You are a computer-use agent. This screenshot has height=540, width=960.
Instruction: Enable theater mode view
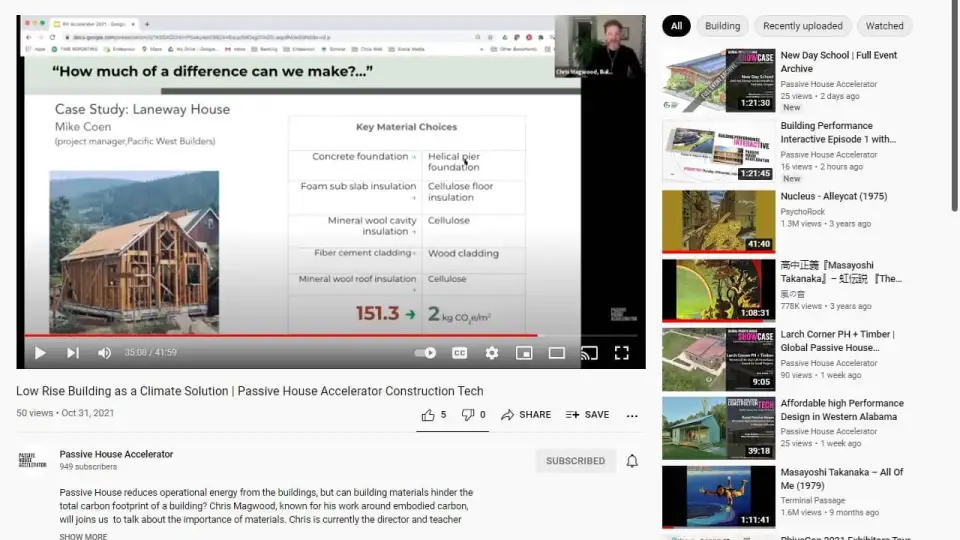[557, 353]
